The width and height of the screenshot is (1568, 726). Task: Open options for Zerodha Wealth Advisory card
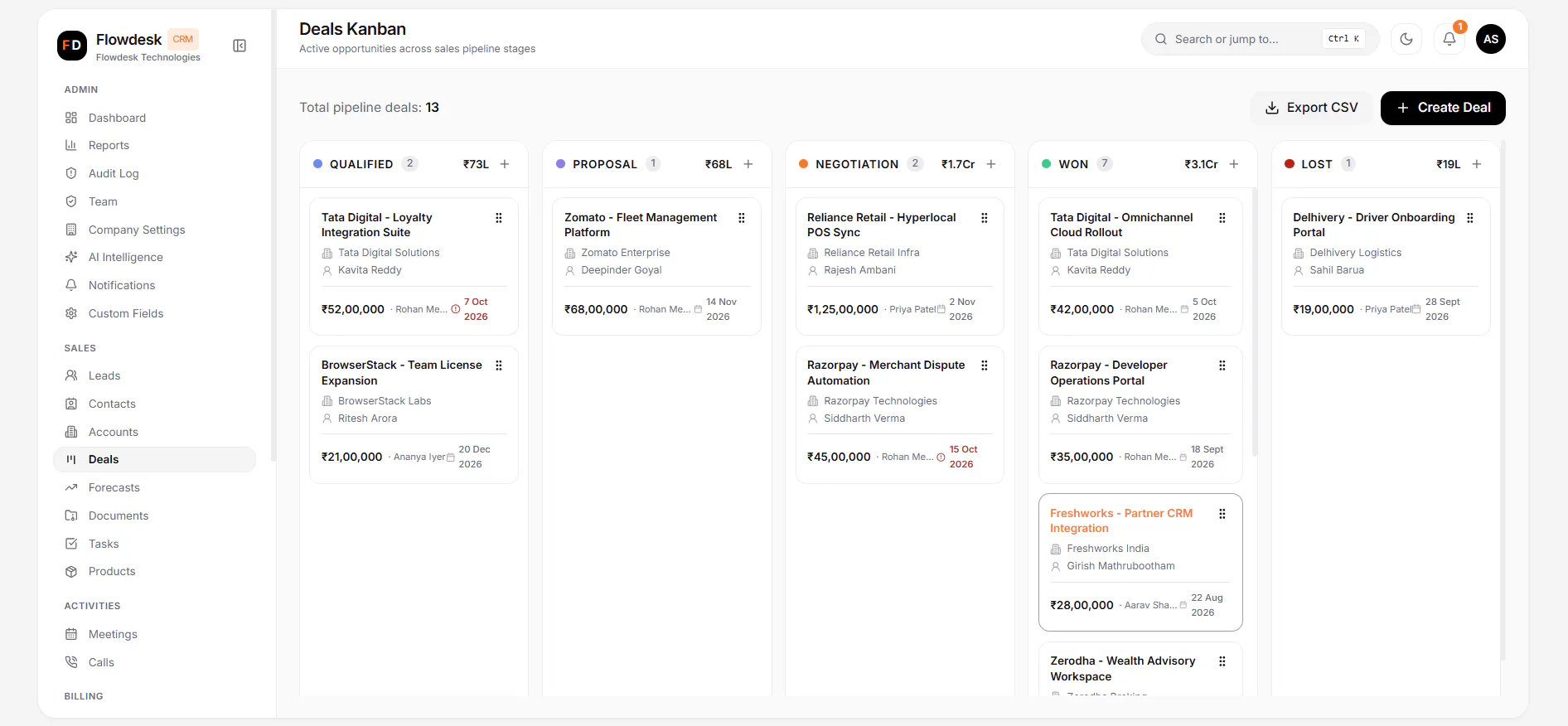[1222, 661]
